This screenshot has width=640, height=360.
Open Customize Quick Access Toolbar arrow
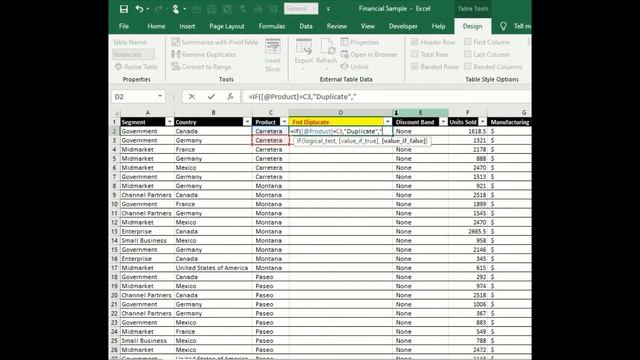click(x=328, y=9)
